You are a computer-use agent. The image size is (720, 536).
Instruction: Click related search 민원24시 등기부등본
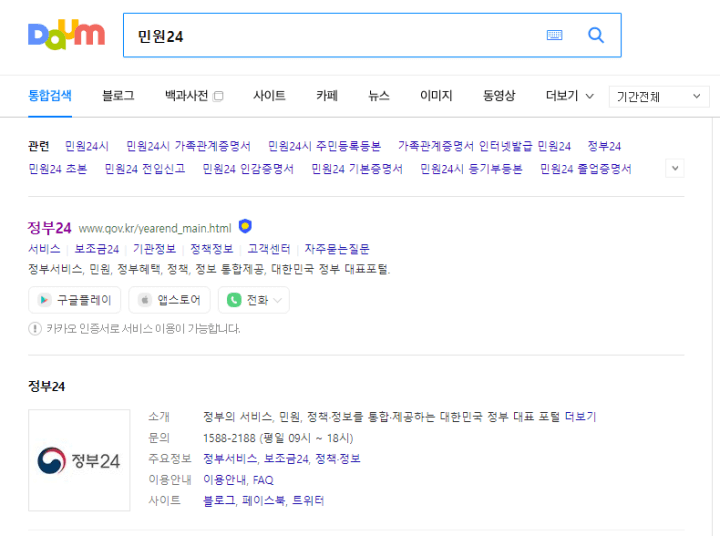pos(471,169)
